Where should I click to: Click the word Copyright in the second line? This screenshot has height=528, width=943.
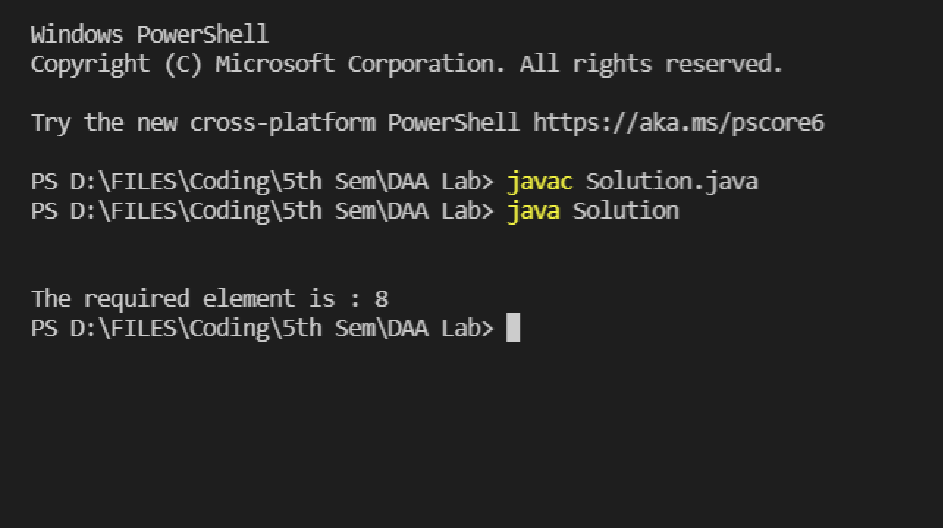pos(90,65)
